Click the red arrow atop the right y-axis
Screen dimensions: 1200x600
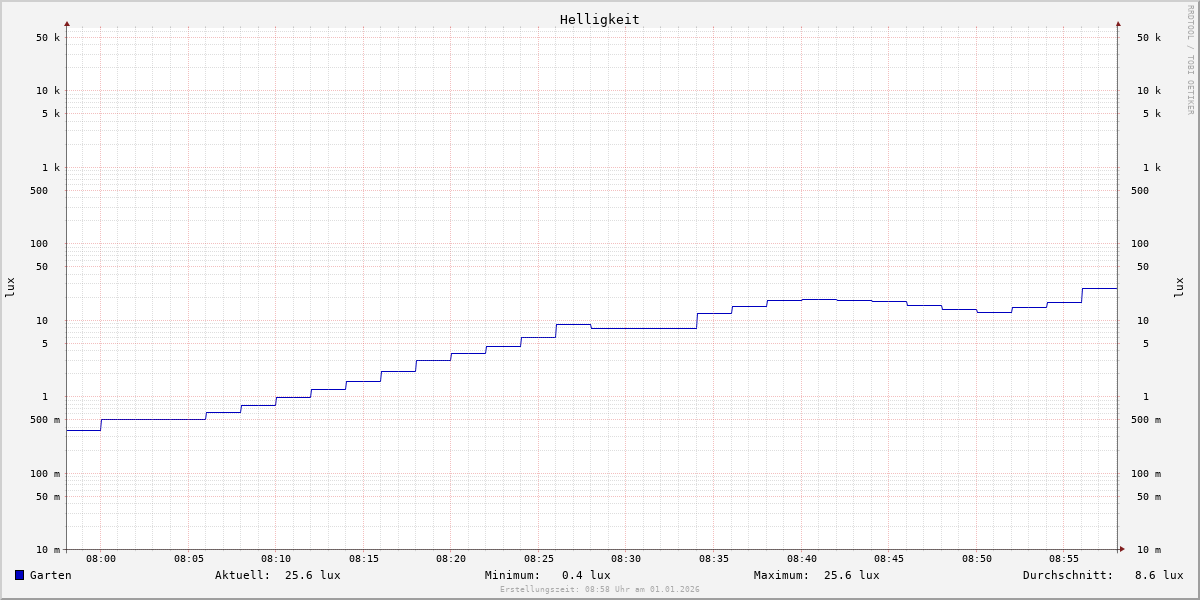pyautogui.click(x=1118, y=23)
